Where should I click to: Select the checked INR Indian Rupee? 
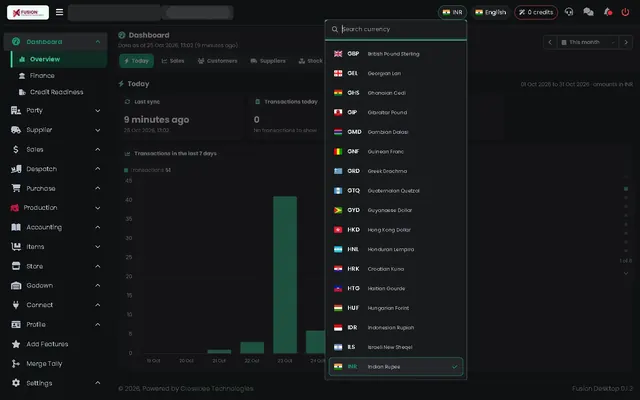click(x=396, y=367)
